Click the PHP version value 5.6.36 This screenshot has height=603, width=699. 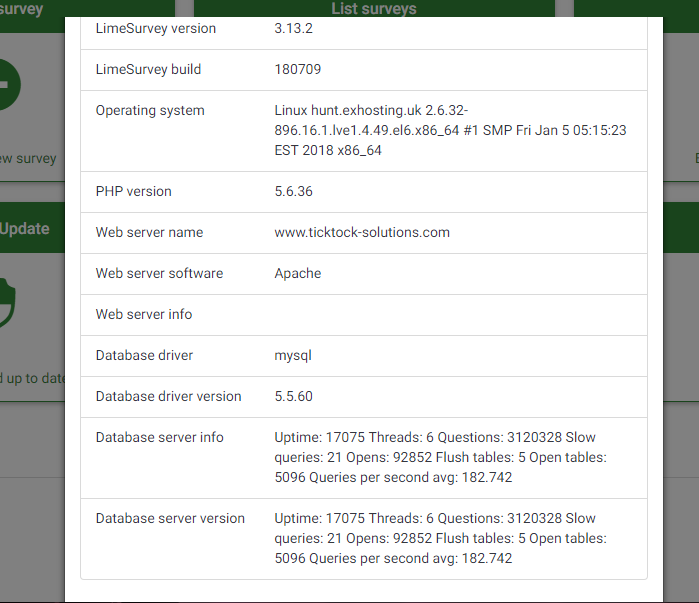click(x=293, y=192)
